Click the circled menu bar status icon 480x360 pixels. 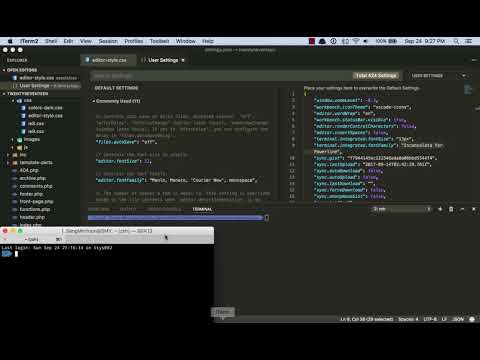pyautogui.click(x=333, y=41)
